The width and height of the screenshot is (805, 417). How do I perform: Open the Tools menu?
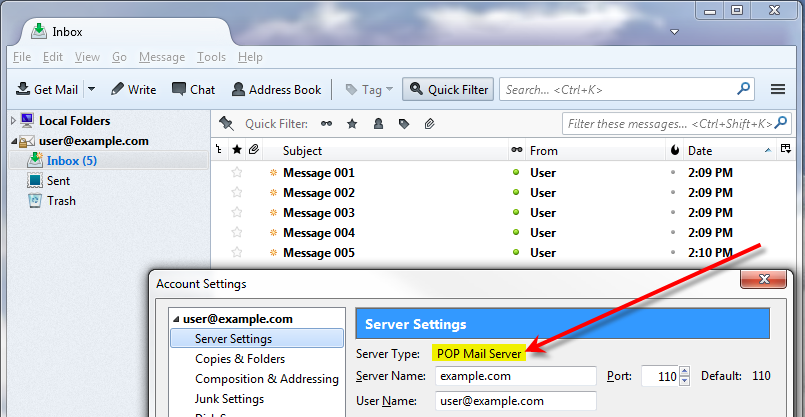point(211,57)
